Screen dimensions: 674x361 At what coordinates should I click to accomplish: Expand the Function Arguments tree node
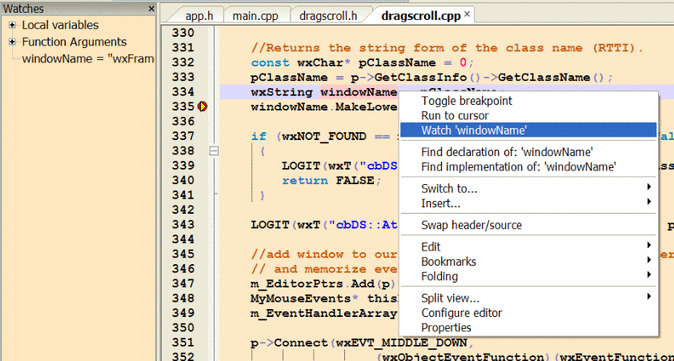[12, 42]
